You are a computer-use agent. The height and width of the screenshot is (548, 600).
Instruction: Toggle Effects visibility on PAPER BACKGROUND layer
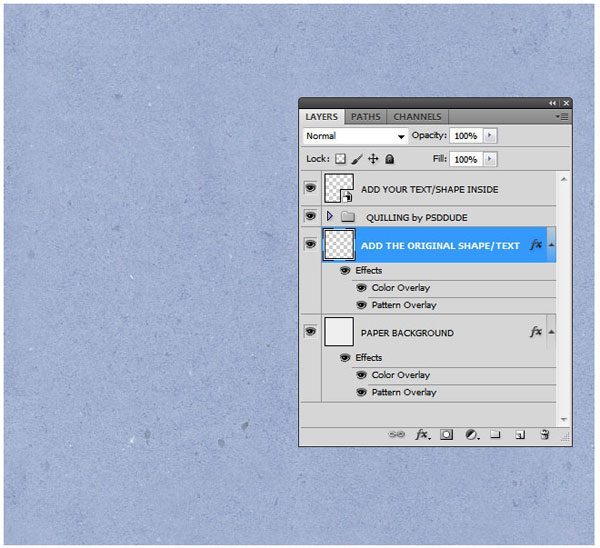(x=345, y=358)
